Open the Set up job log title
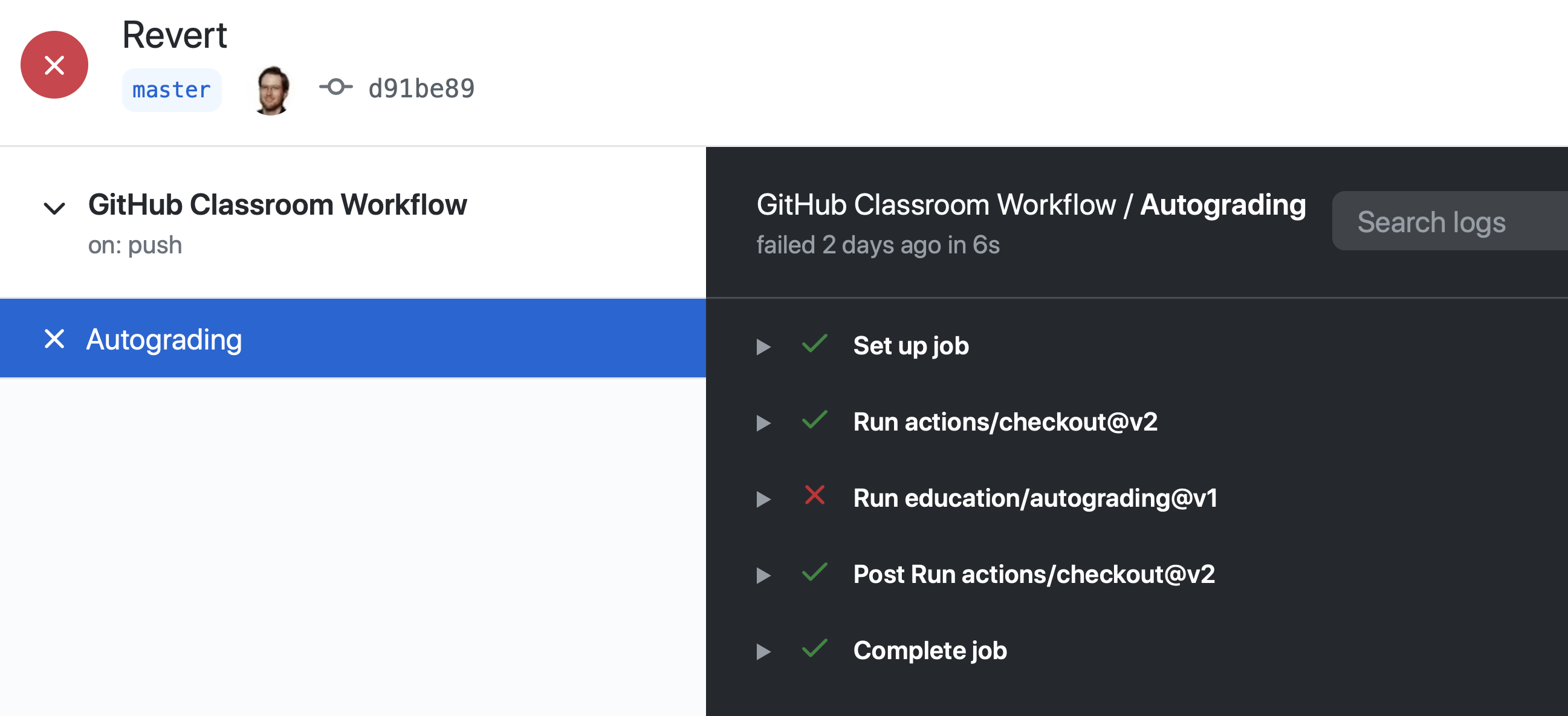This screenshot has width=1568, height=716. pyautogui.click(x=910, y=346)
